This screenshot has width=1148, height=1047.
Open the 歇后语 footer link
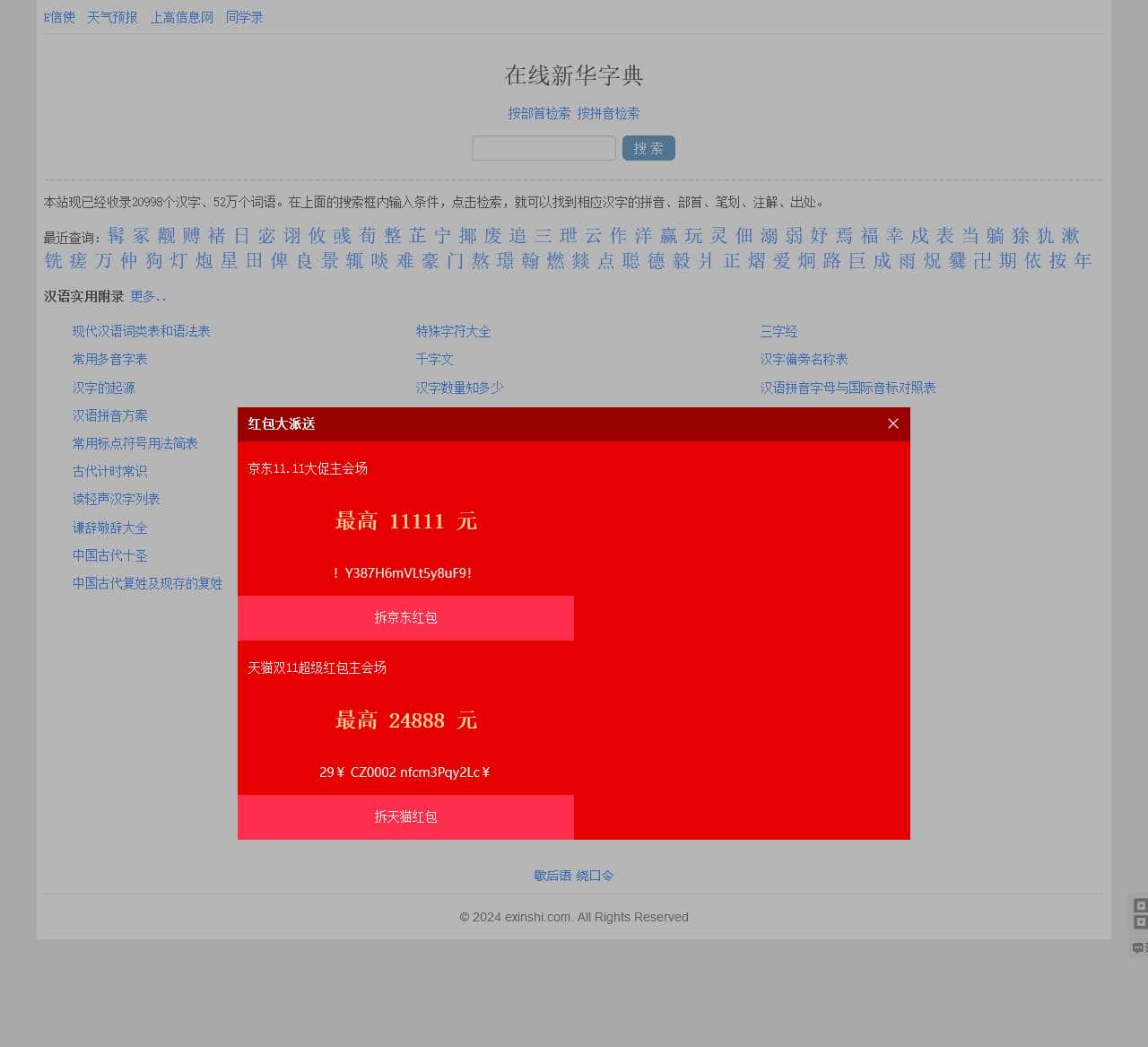[552, 875]
